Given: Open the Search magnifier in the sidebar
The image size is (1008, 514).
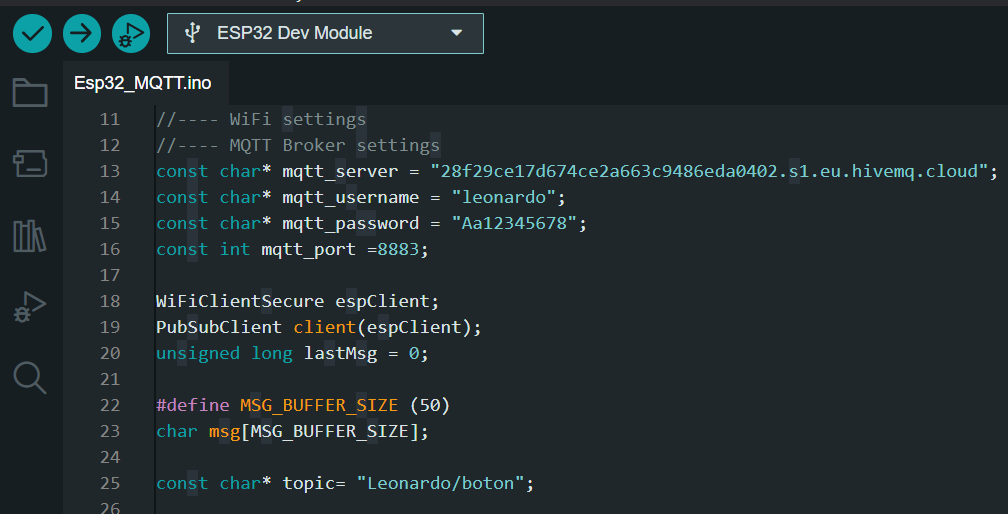Looking at the screenshot, I should pyautogui.click(x=30, y=378).
